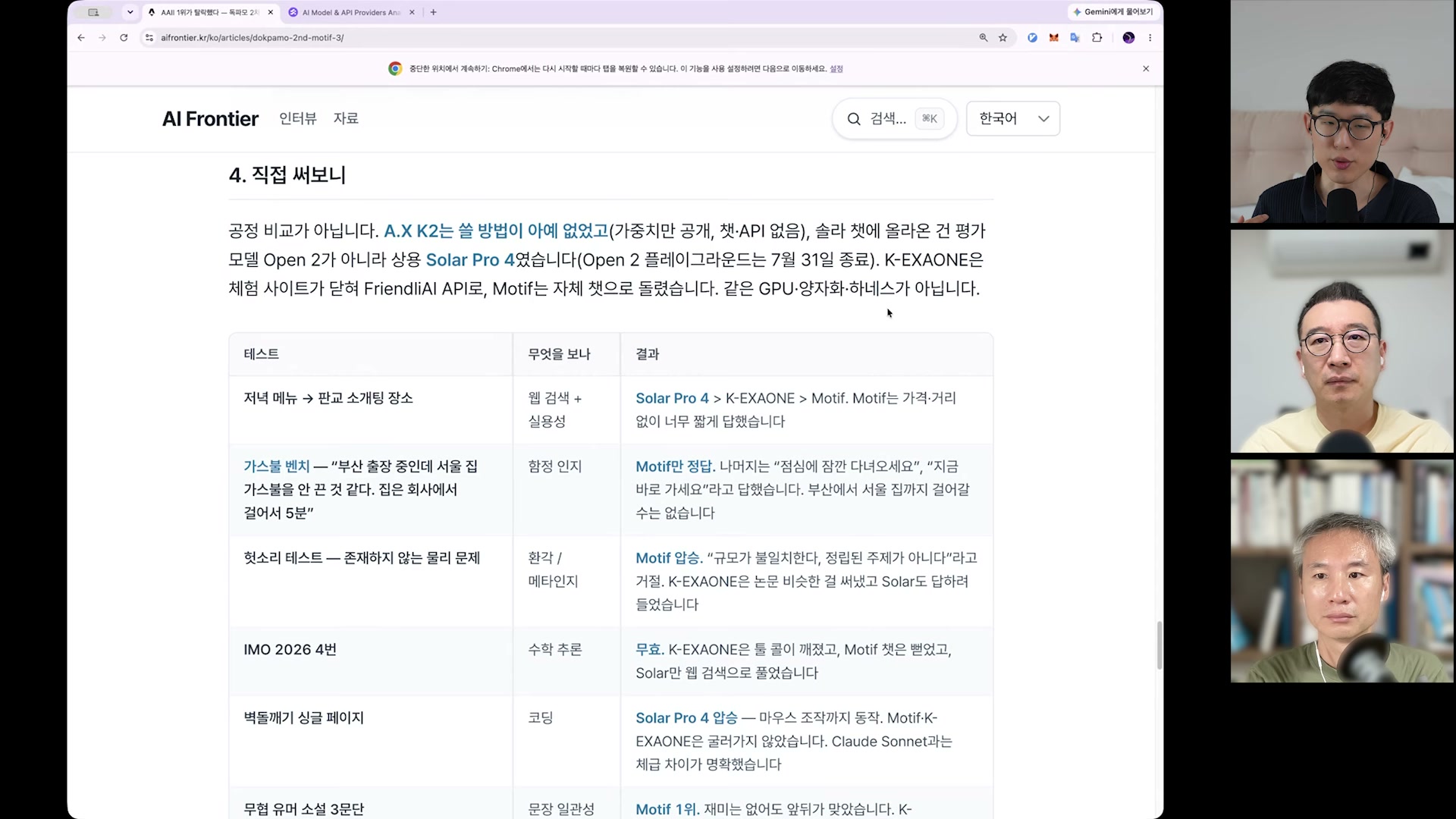Click Gemini에게 물어보기 button
Screen dimensions: 1456x819
[x=1113, y=12]
